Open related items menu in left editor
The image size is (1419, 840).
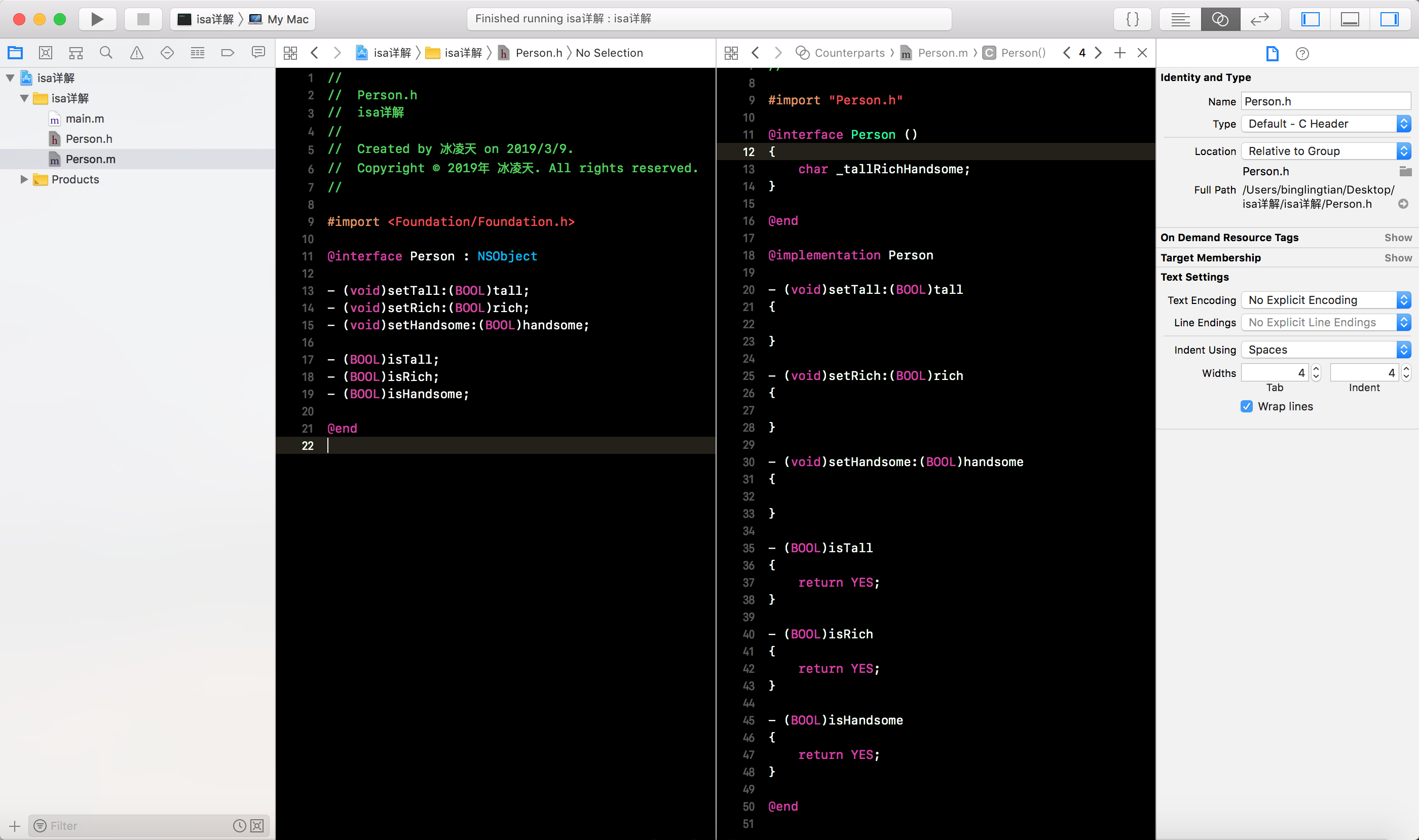click(290, 53)
